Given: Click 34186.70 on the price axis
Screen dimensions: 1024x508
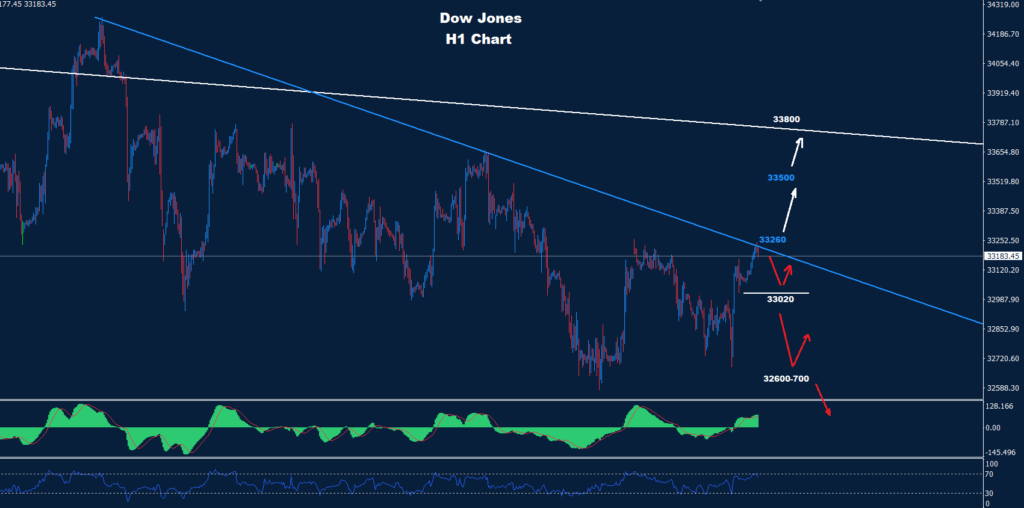Looking at the screenshot, I should 1003,34.
